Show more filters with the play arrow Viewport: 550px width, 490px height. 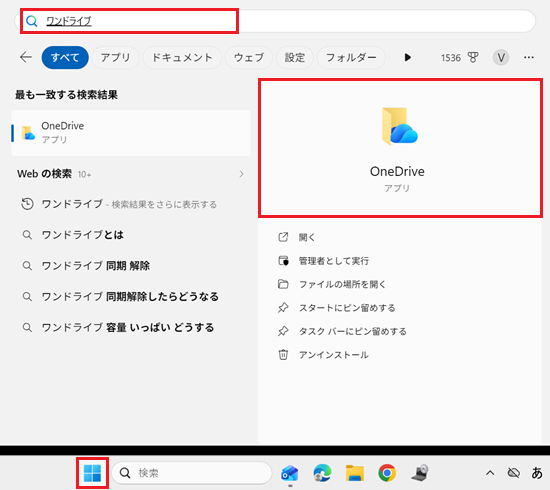(x=407, y=57)
